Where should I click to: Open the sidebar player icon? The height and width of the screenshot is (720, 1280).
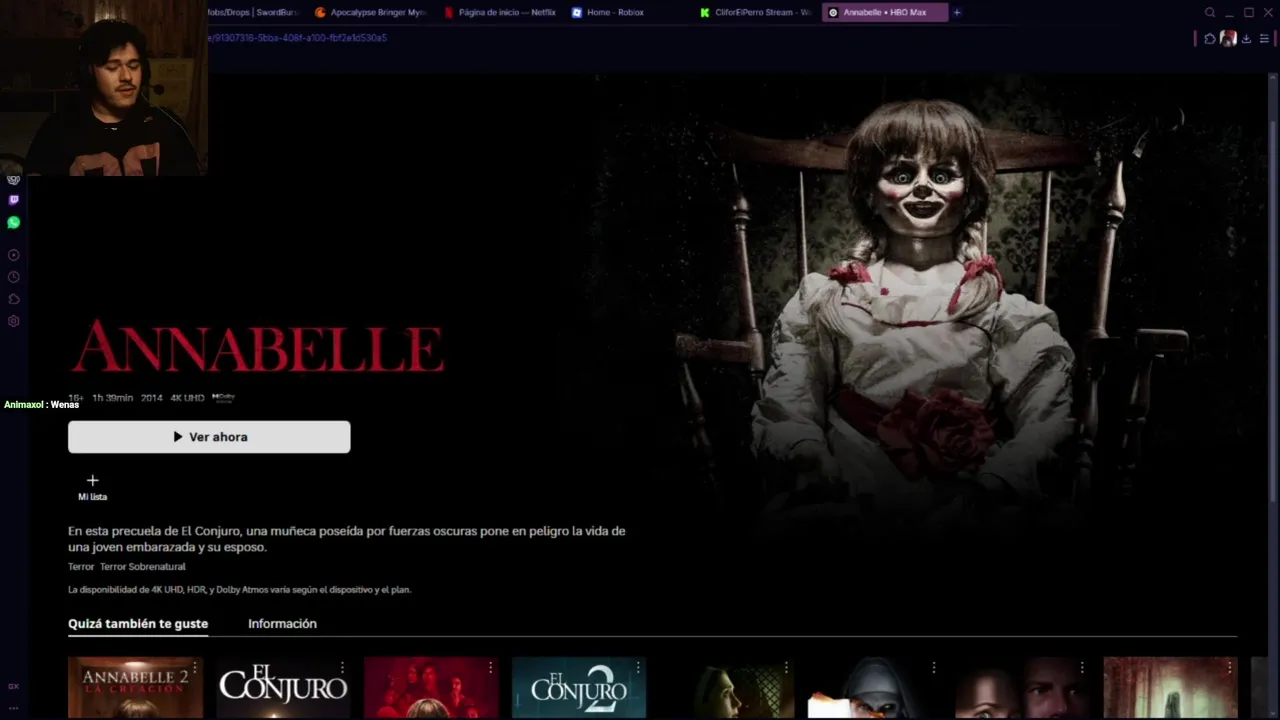click(x=13, y=255)
